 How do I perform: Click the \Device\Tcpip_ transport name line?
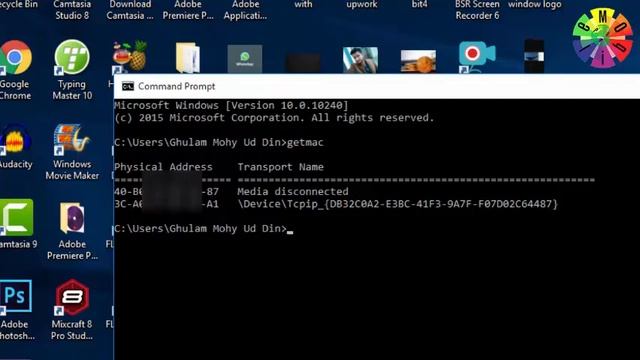click(x=398, y=204)
